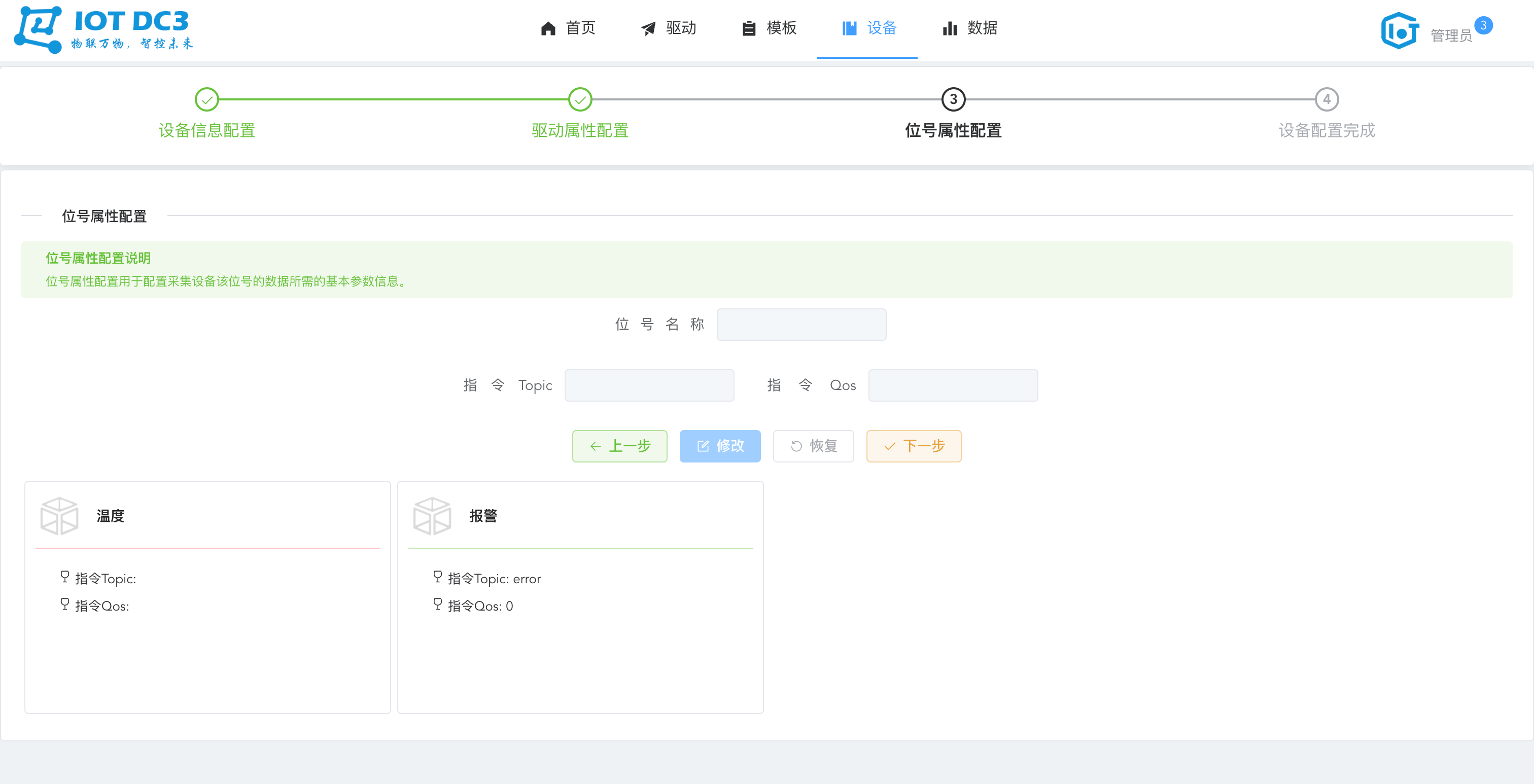Click the 下一步 button
This screenshot has height=784, width=1534.
(914, 446)
